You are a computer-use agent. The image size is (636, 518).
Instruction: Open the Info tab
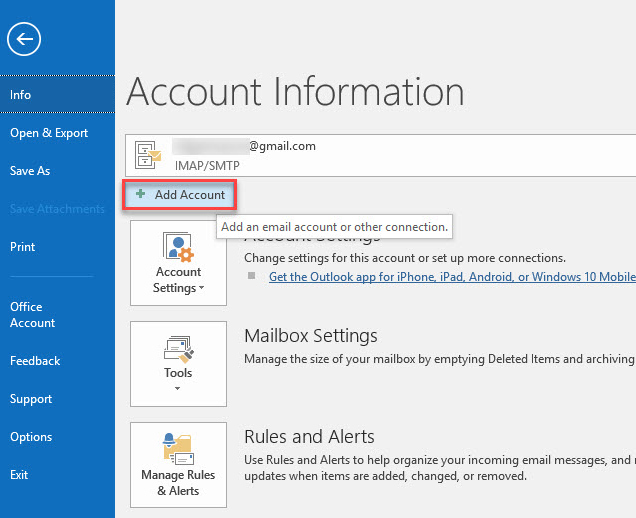(57, 95)
